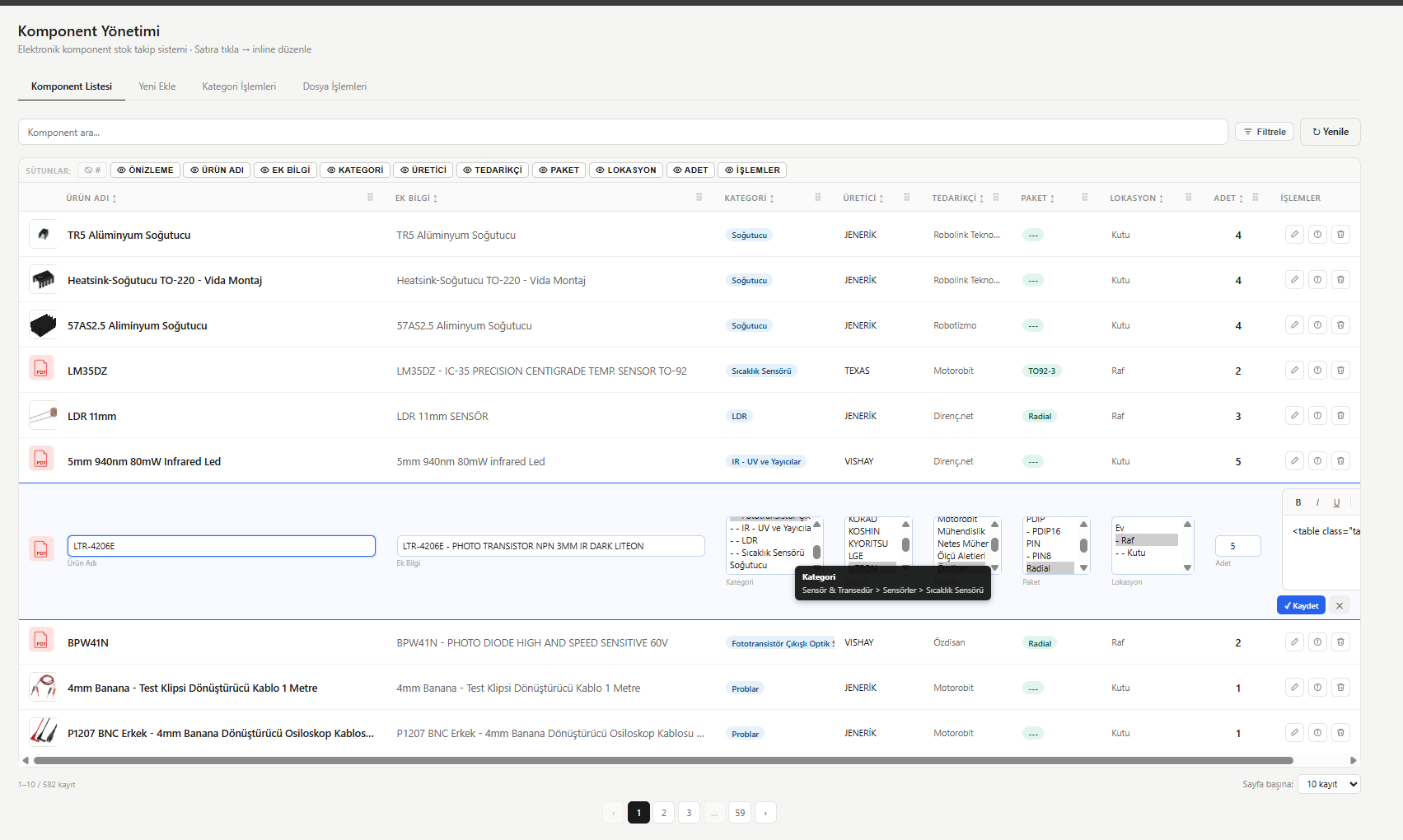Save the edited row with Kaydet
The image size is (1403, 840).
click(1301, 605)
